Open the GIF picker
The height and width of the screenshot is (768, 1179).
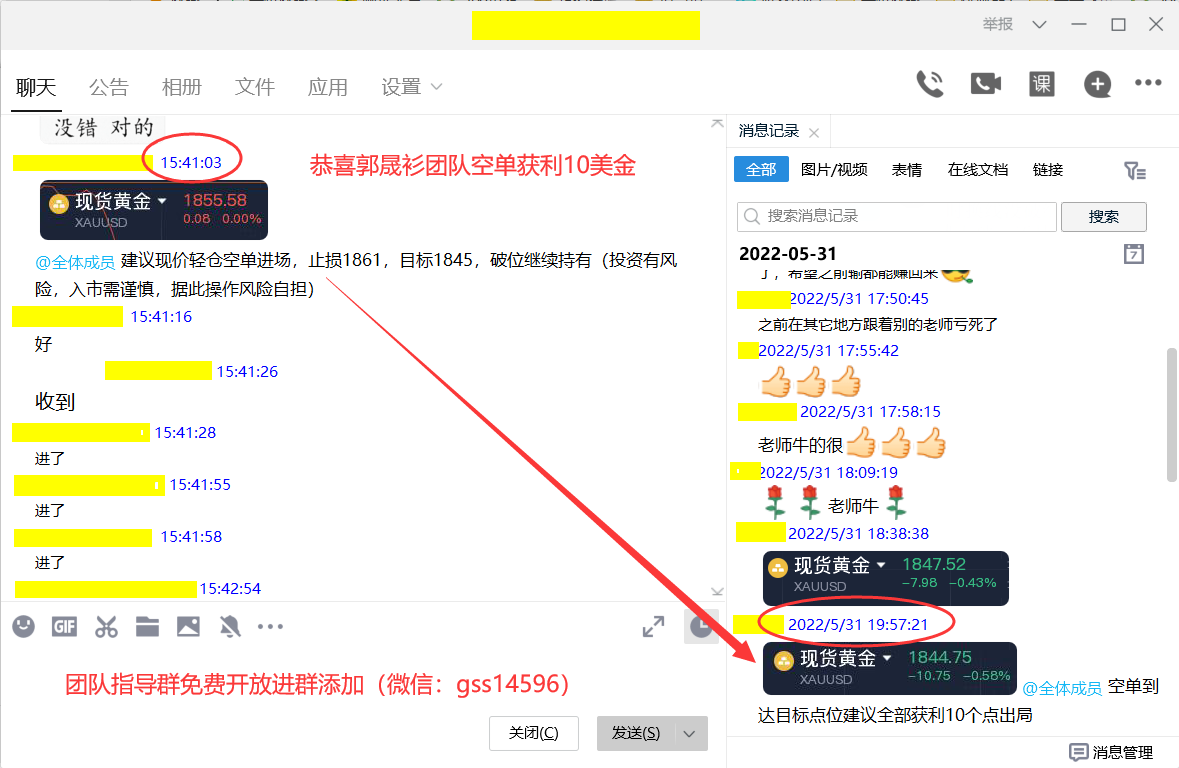pyautogui.click(x=65, y=626)
